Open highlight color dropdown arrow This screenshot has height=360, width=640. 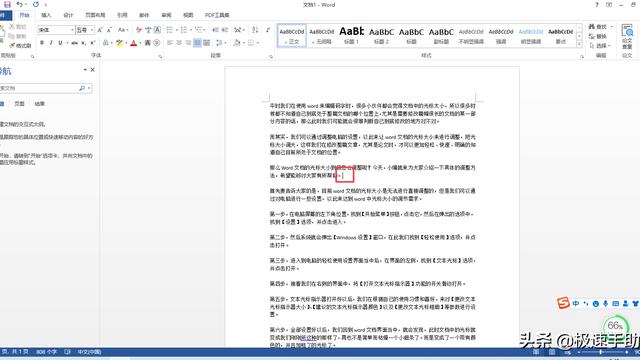click(126, 43)
